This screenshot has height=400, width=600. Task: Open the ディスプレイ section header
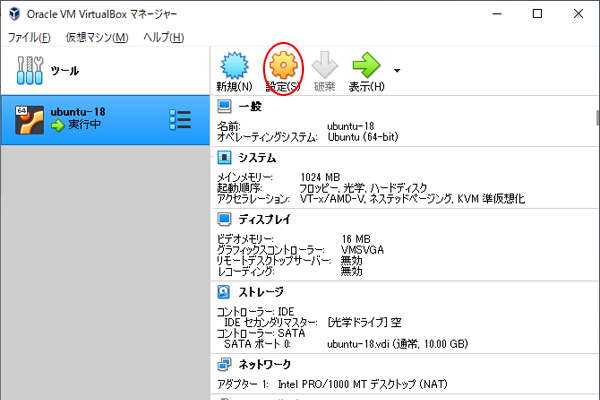point(264,219)
